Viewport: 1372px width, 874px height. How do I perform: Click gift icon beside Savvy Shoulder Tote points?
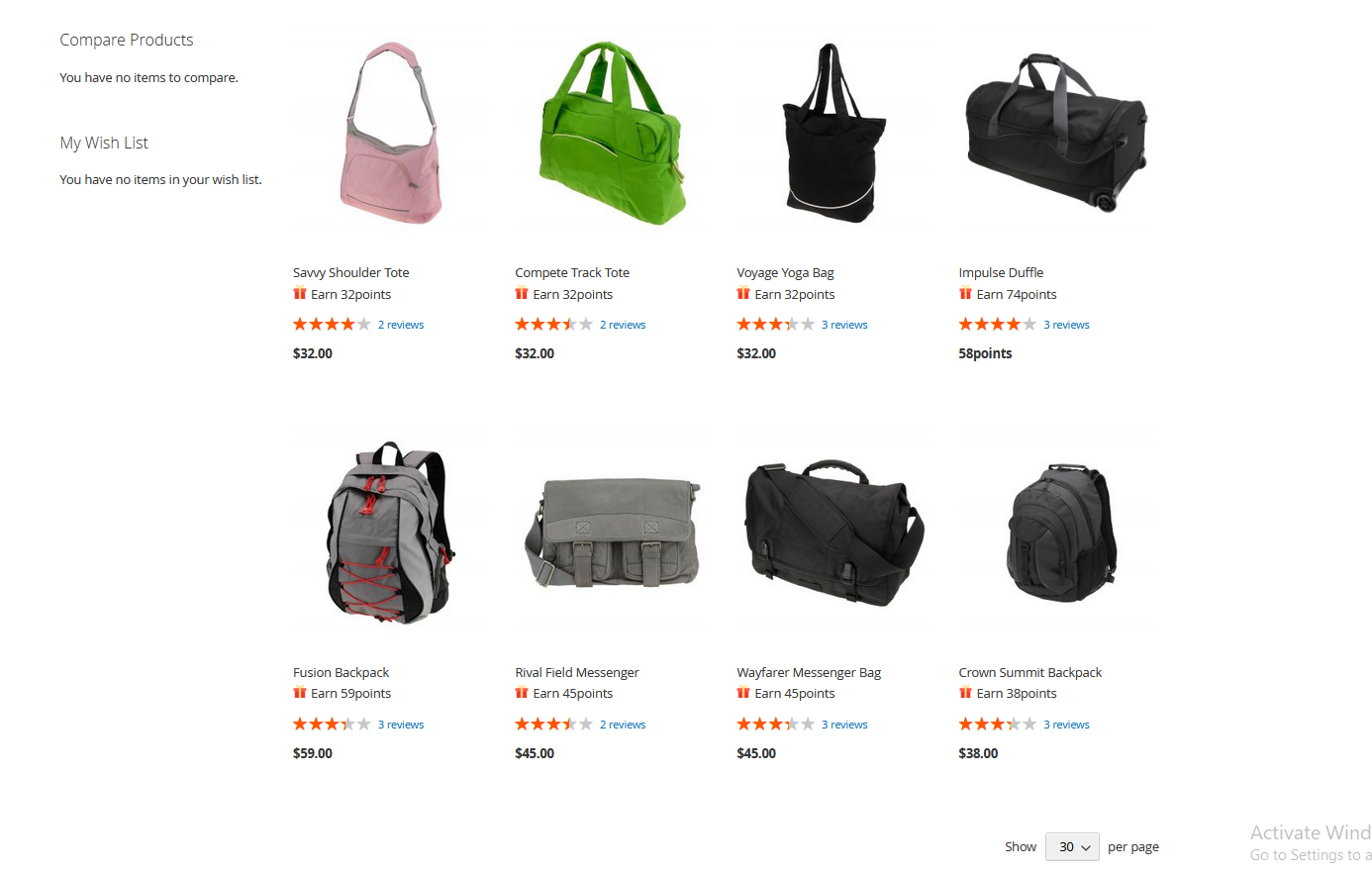pos(300,293)
